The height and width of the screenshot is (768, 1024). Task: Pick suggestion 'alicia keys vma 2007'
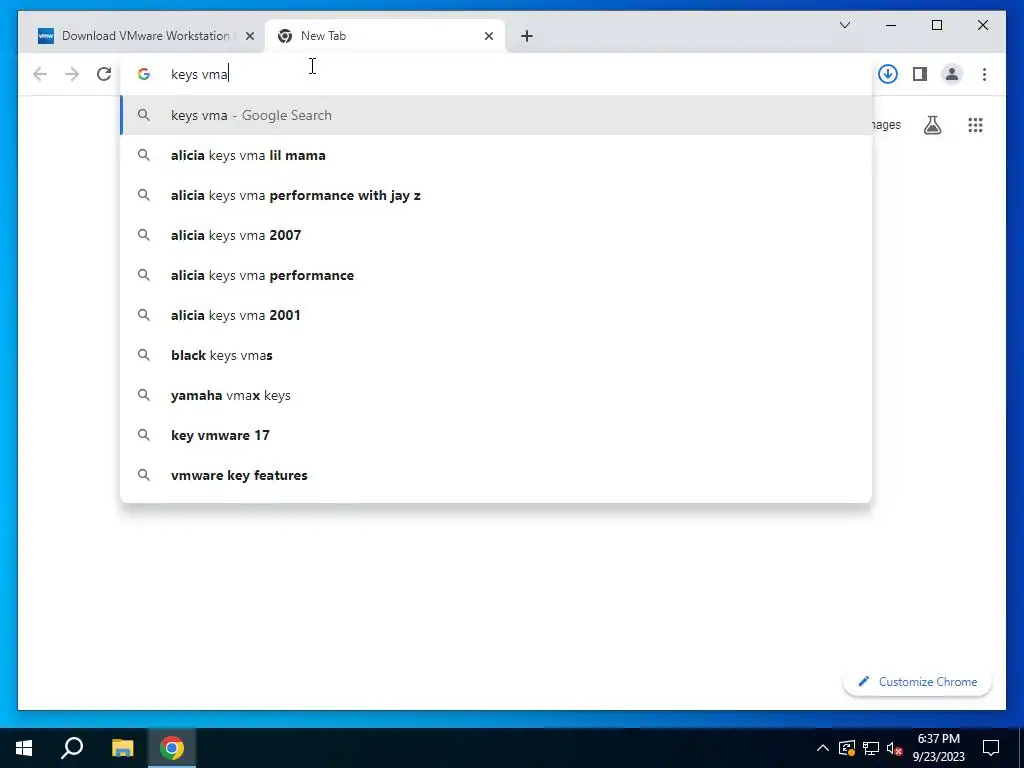(x=496, y=235)
